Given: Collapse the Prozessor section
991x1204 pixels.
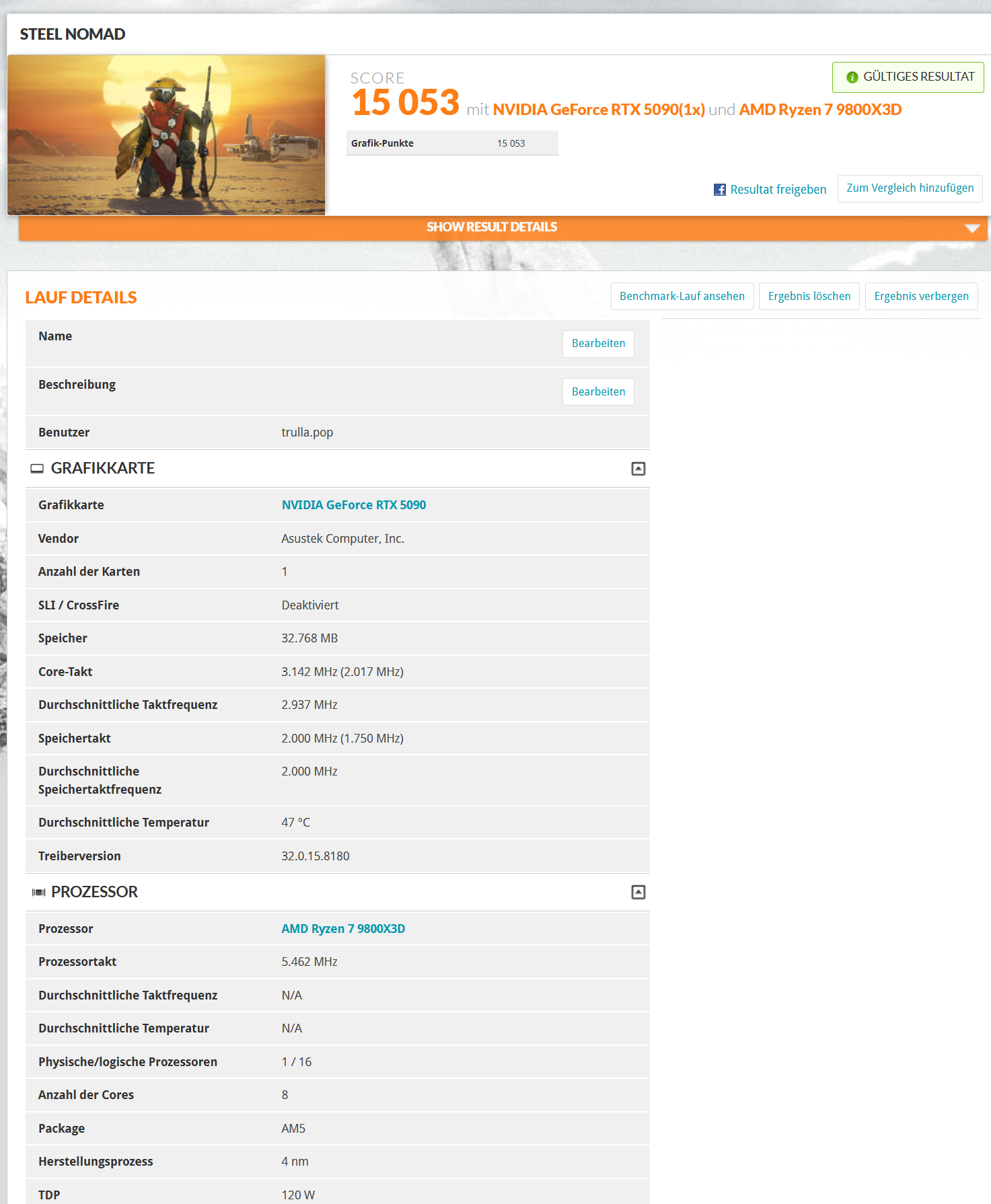Looking at the screenshot, I should click(x=638, y=893).
